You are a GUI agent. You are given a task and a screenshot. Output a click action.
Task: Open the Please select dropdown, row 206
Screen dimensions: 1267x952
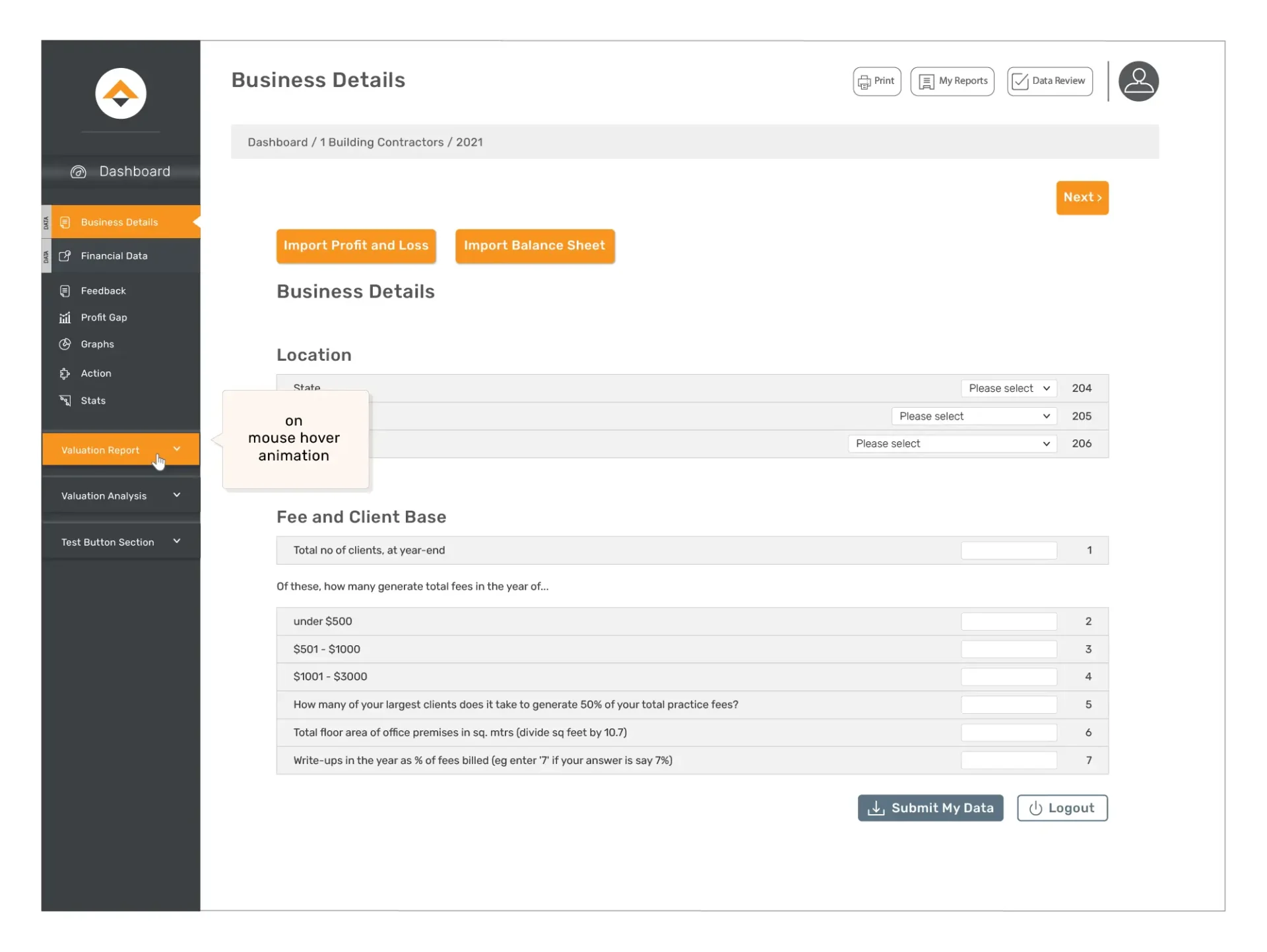click(952, 444)
